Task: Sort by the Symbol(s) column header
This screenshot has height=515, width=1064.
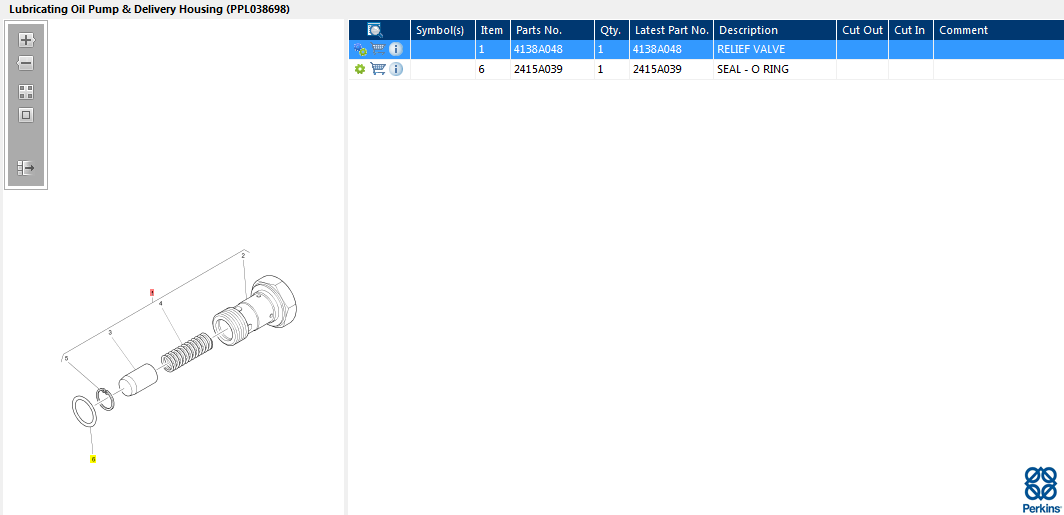Action: point(440,30)
